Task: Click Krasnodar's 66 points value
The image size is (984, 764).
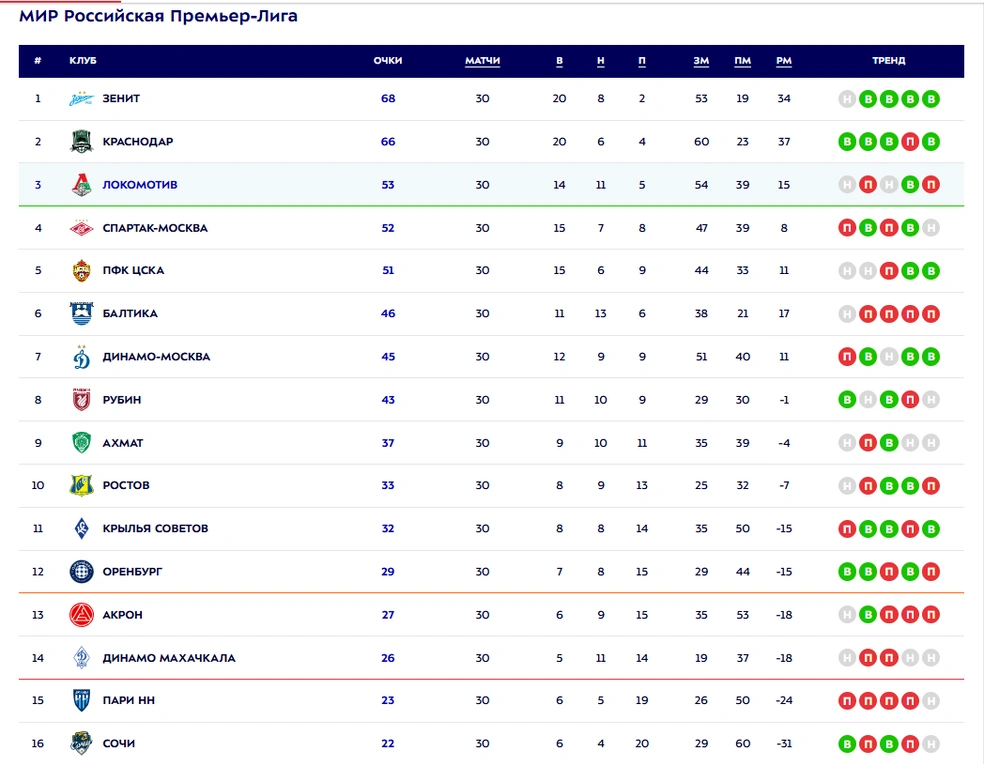Action: coord(388,142)
